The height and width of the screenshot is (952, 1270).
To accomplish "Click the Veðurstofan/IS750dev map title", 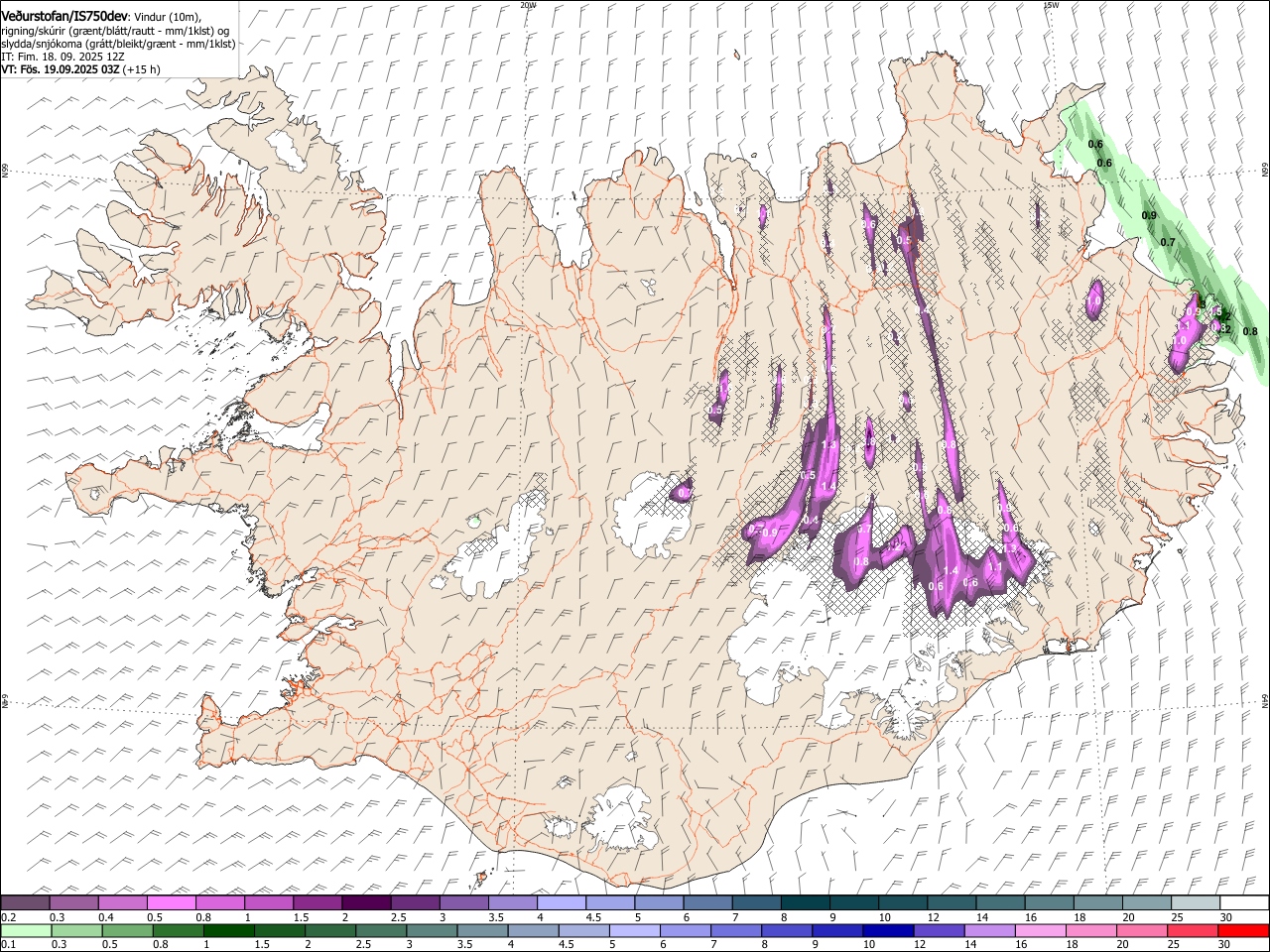I will pos(64,16).
